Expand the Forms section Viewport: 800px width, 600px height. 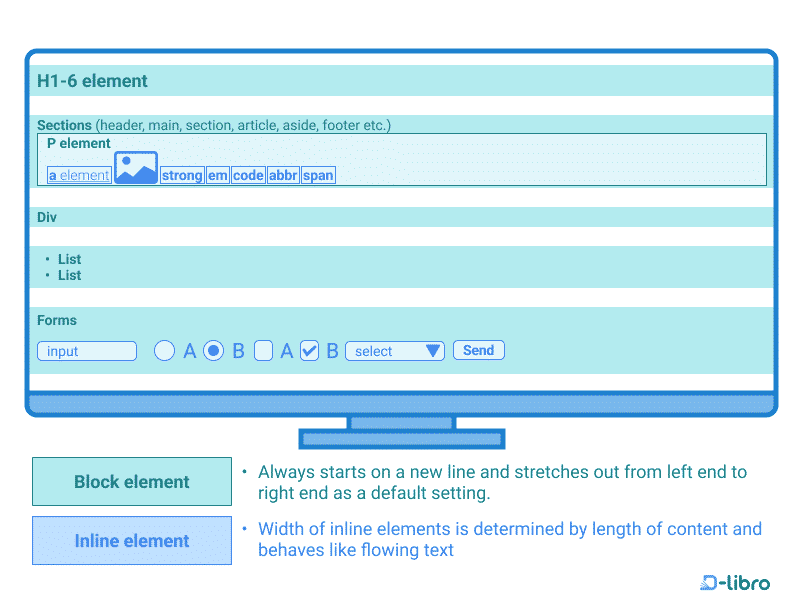(57, 320)
